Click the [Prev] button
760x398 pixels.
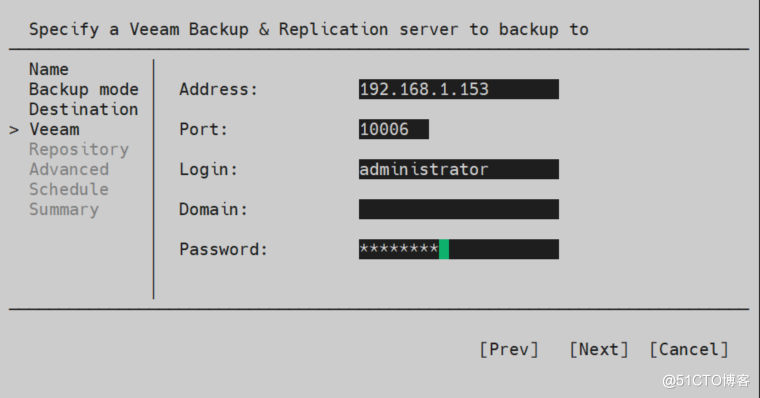pyautogui.click(x=509, y=349)
